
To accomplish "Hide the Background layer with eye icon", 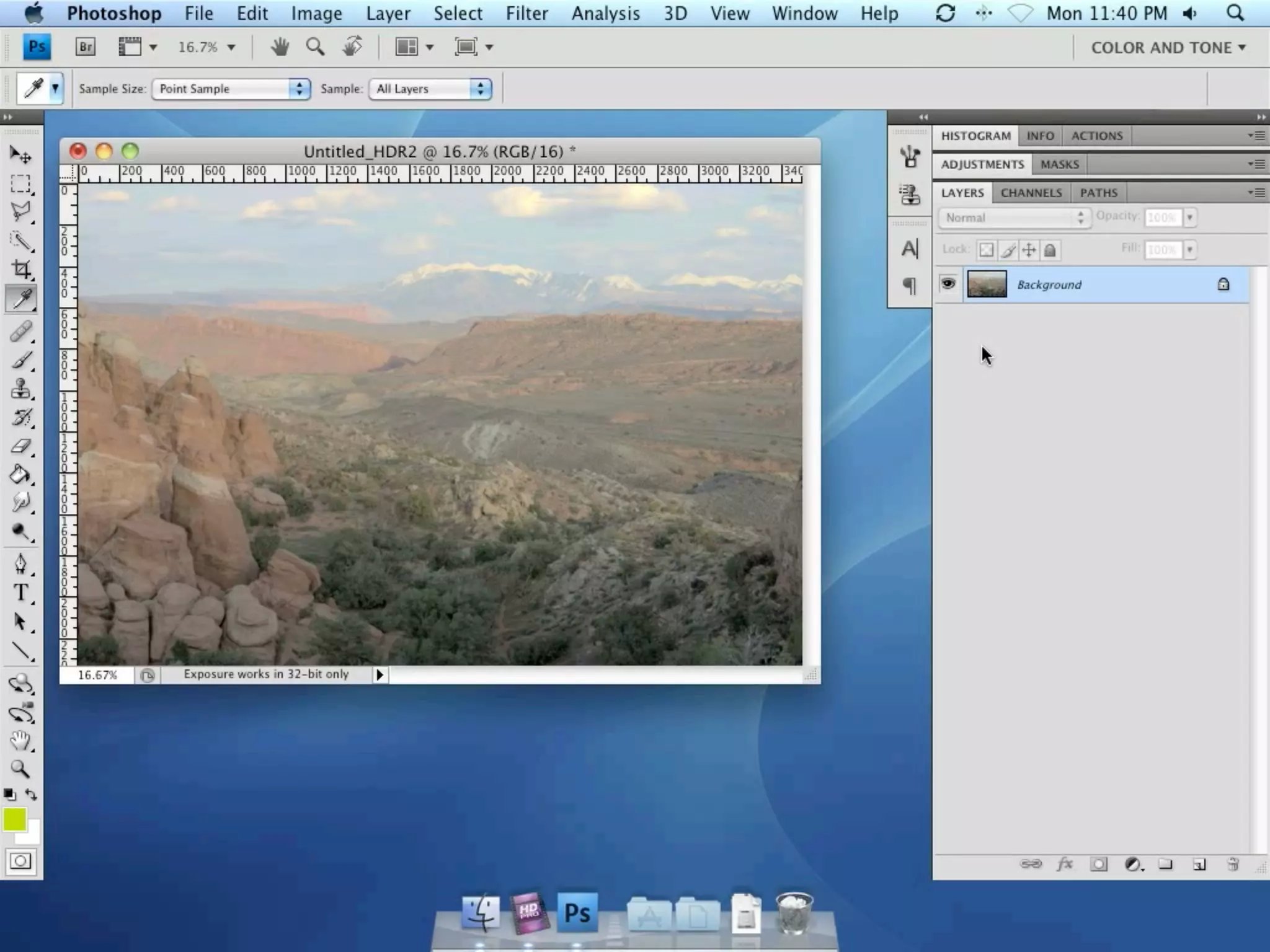I will 948,284.
